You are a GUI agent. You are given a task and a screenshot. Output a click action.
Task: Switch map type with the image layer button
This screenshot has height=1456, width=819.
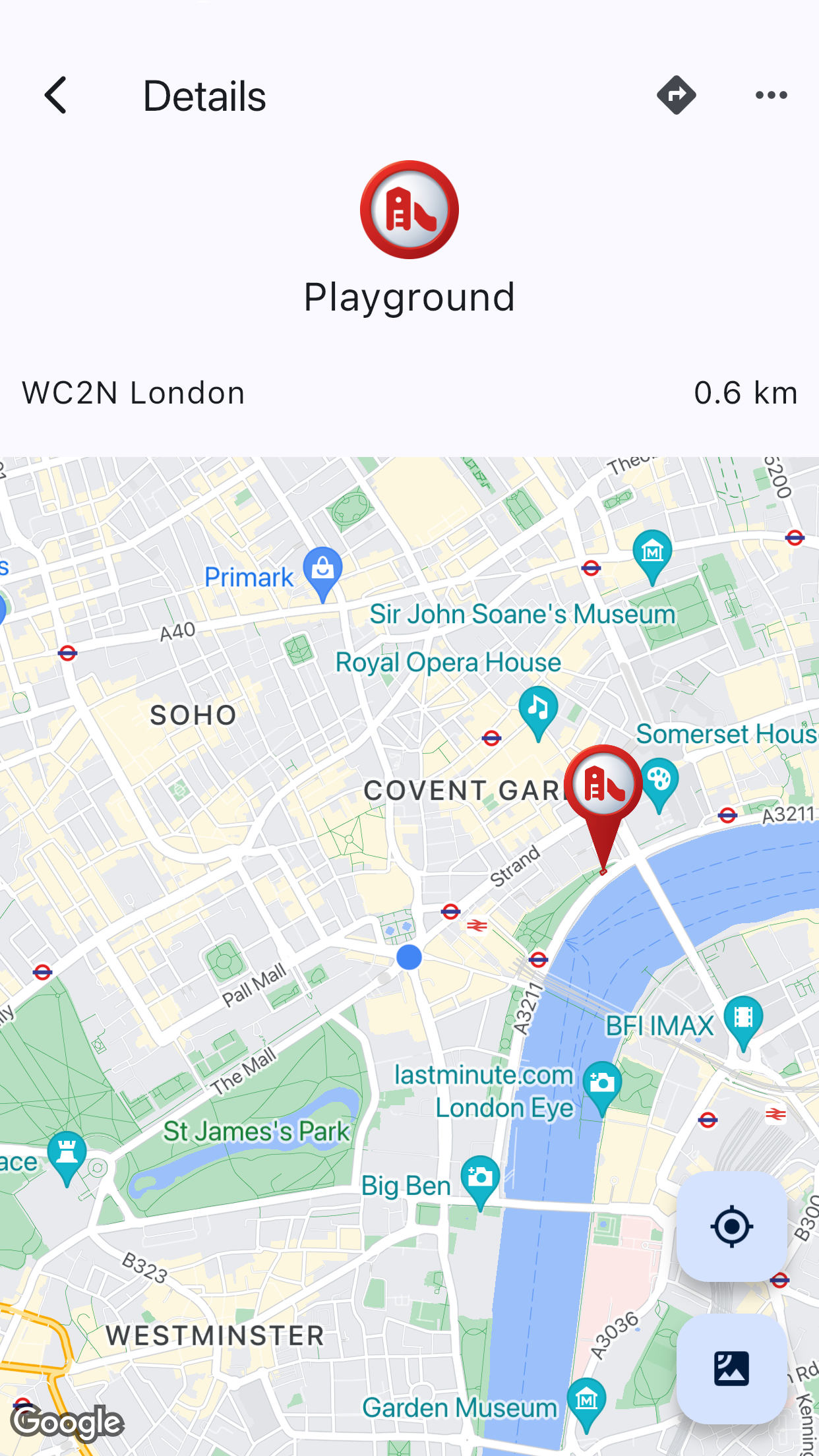point(732,1368)
